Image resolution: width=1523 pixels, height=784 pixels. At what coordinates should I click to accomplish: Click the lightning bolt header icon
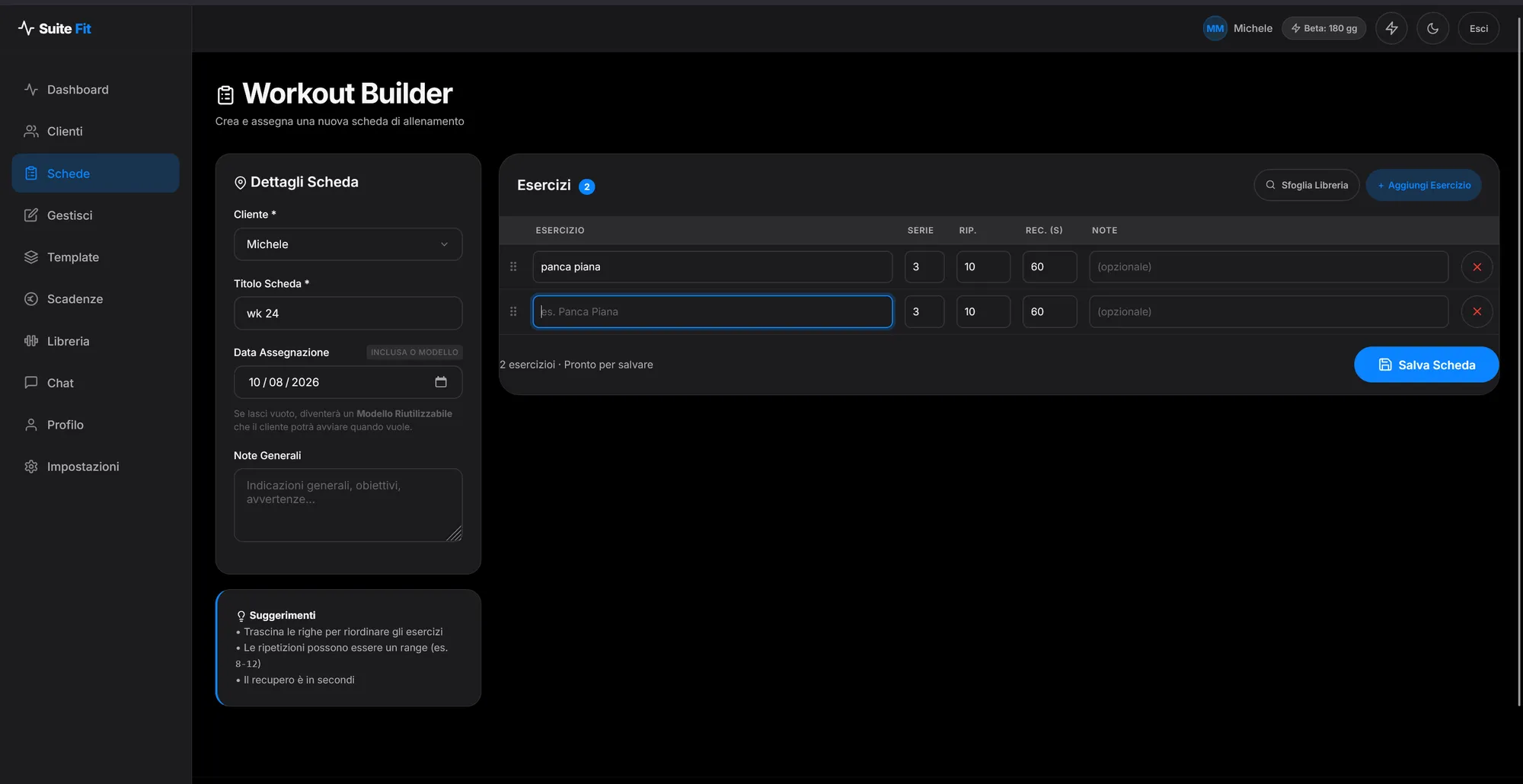point(1391,28)
